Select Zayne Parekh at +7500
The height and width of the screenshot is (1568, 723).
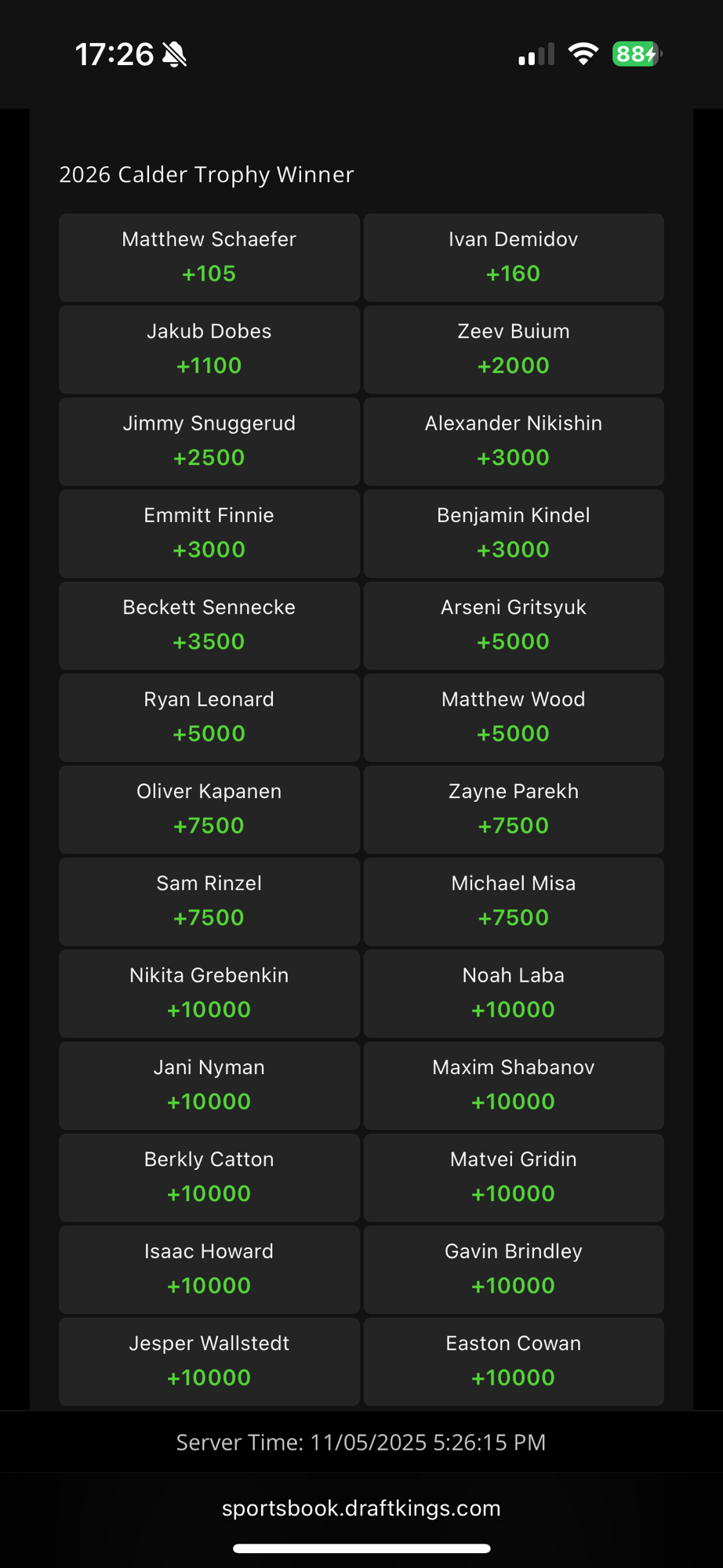coord(514,809)
